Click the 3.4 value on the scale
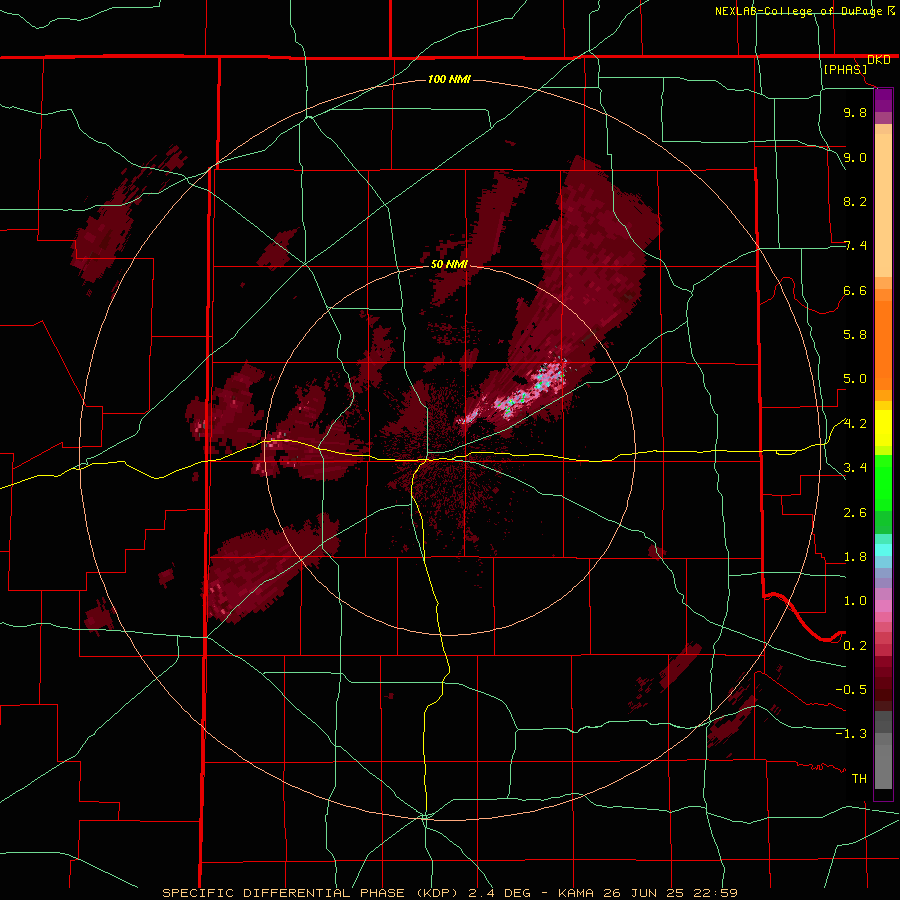The height and width of the screenshot is (900, 900). (855, 468)
